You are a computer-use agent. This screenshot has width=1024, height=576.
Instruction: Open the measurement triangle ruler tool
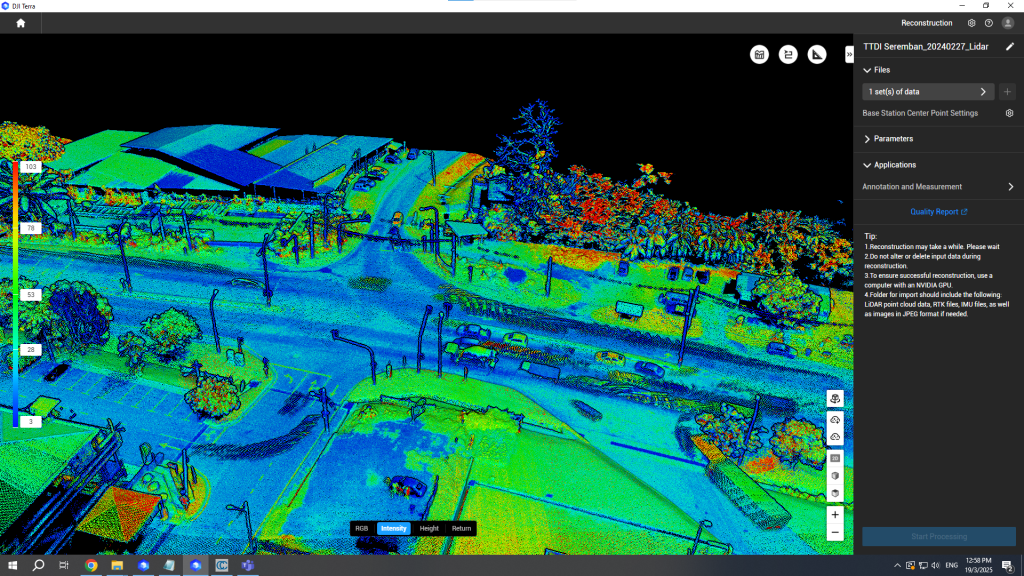[817, 54]
